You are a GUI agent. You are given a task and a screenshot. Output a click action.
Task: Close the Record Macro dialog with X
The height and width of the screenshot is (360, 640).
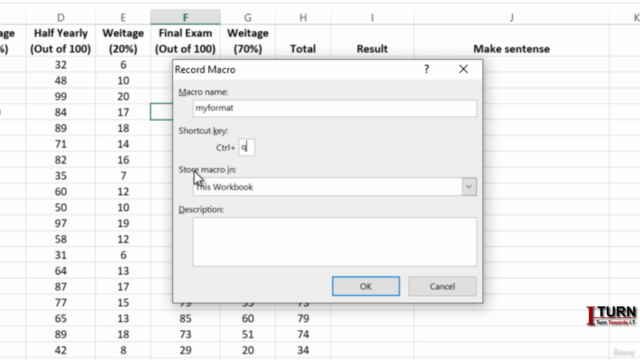pos(463,69)
